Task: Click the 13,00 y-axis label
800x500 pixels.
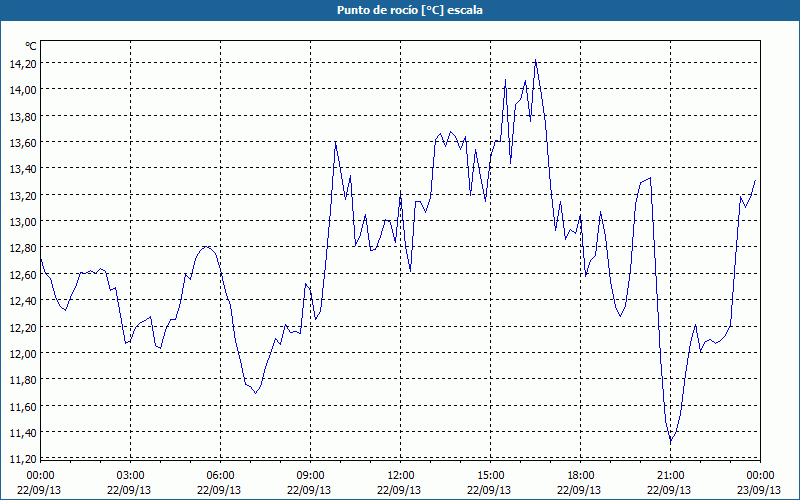Action: [22, 221]
